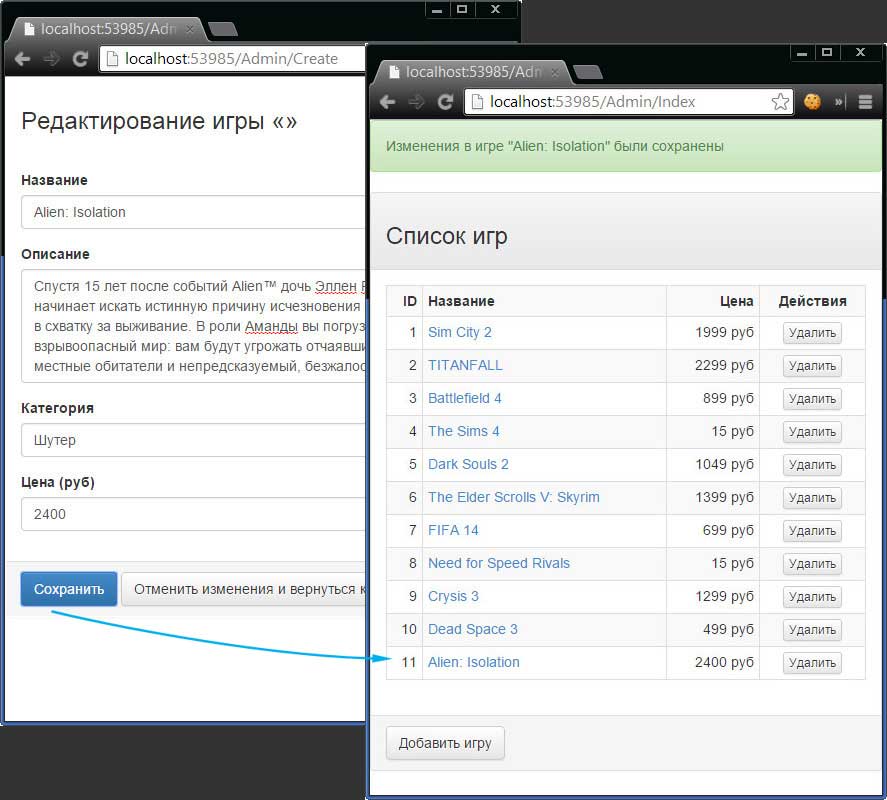Delete FIFA 14 with Удалить button
Image resolution: width=887 pixels, height=800 pixels.
[812, 531]
